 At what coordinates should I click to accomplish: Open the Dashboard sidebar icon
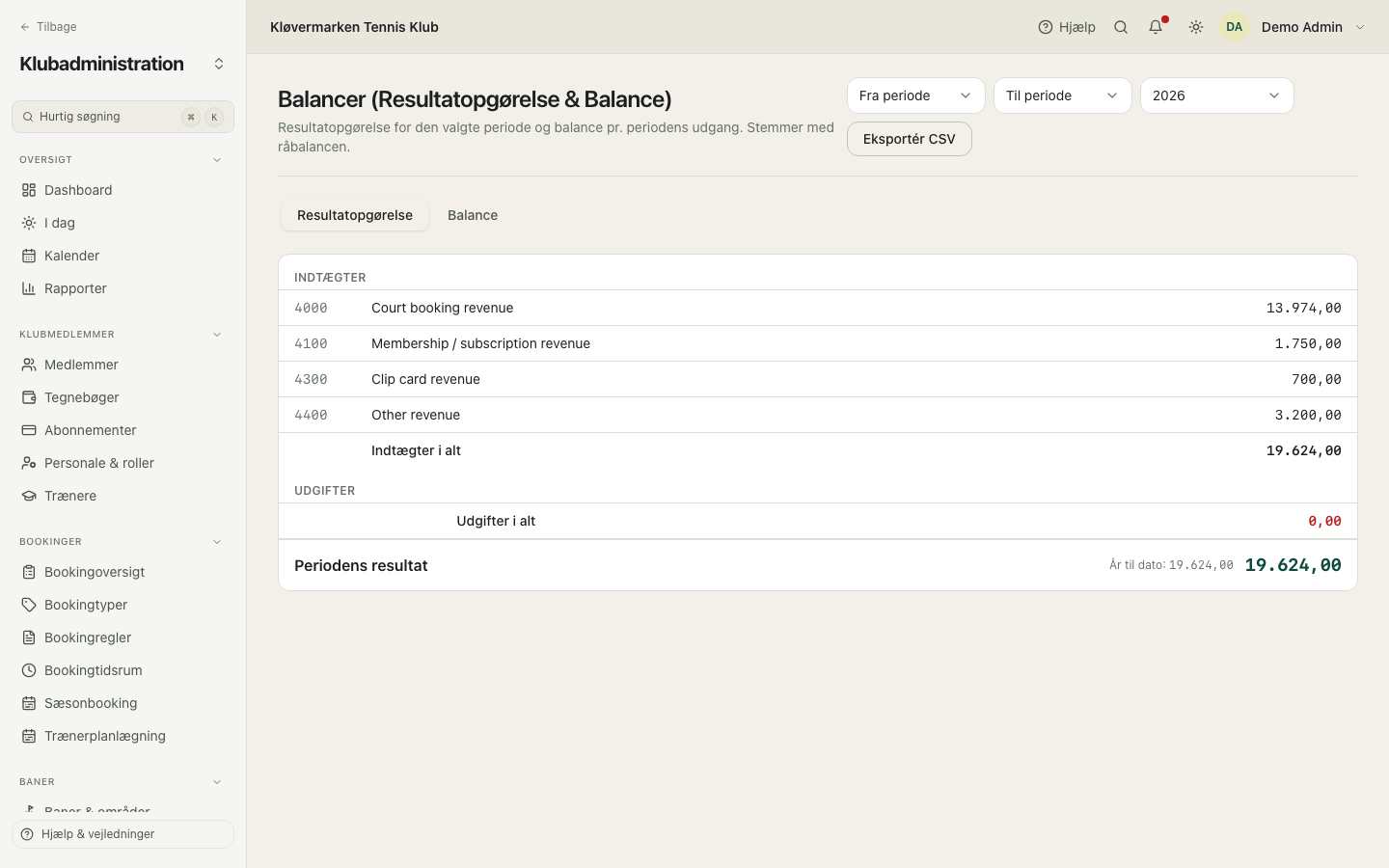29,190
